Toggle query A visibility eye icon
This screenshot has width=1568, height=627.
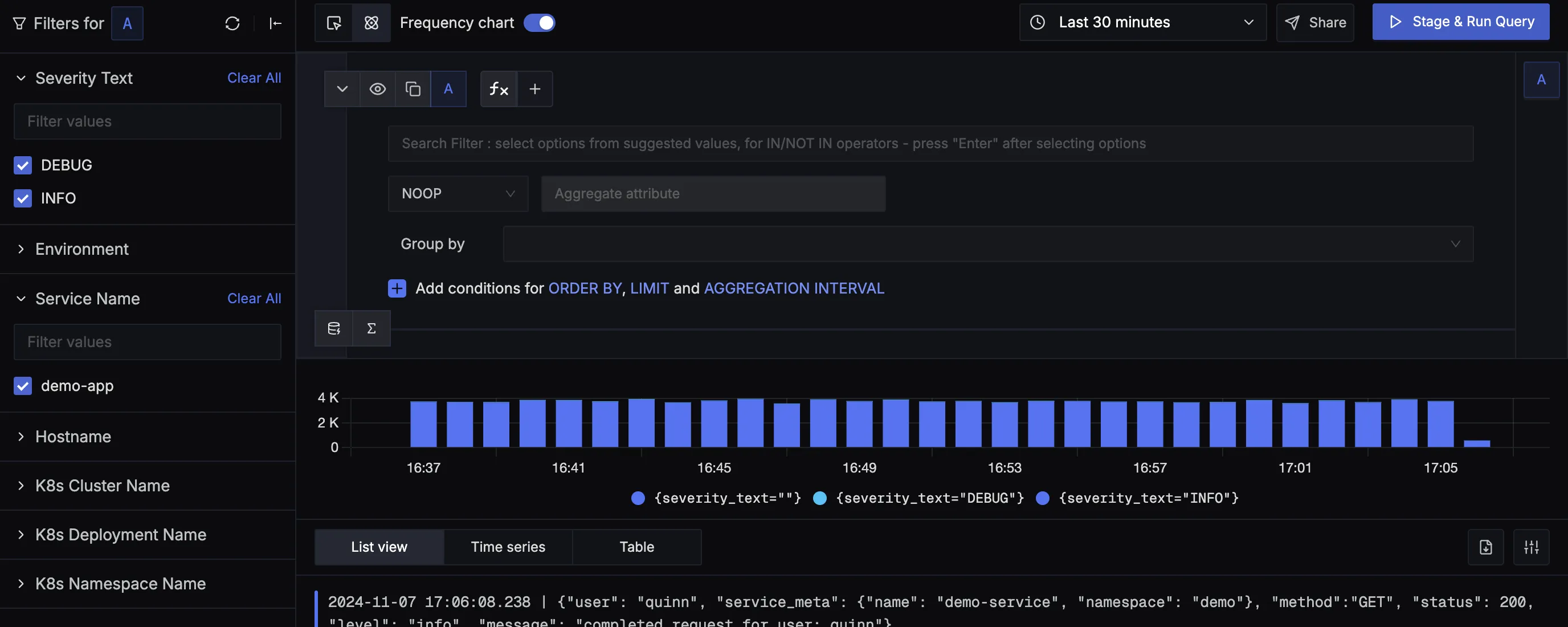[x=377, y=89]
